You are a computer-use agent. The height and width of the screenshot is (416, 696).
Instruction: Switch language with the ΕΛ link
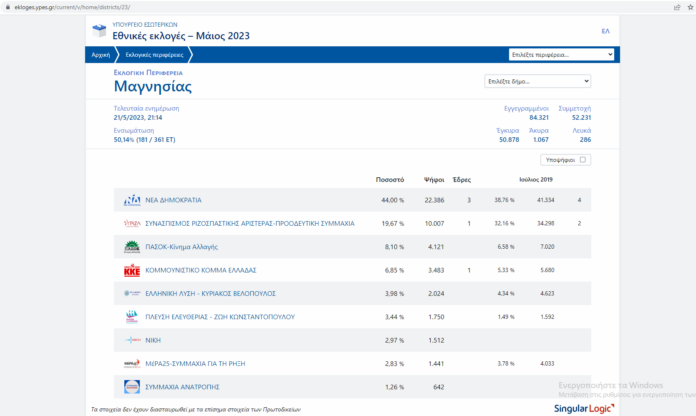click(x=605, y=31)
